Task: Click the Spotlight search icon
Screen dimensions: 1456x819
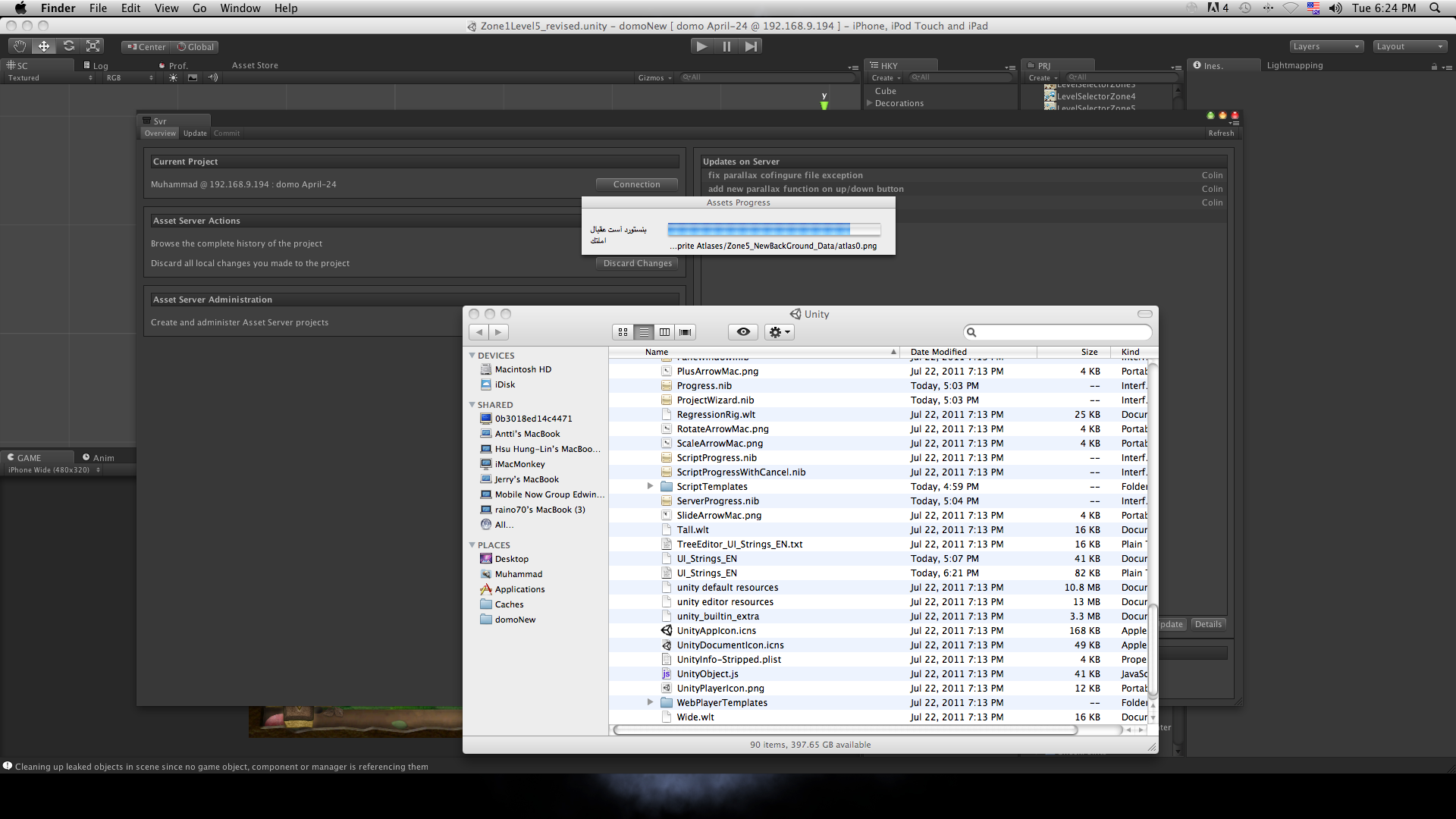Action: tap(1435, 8)
